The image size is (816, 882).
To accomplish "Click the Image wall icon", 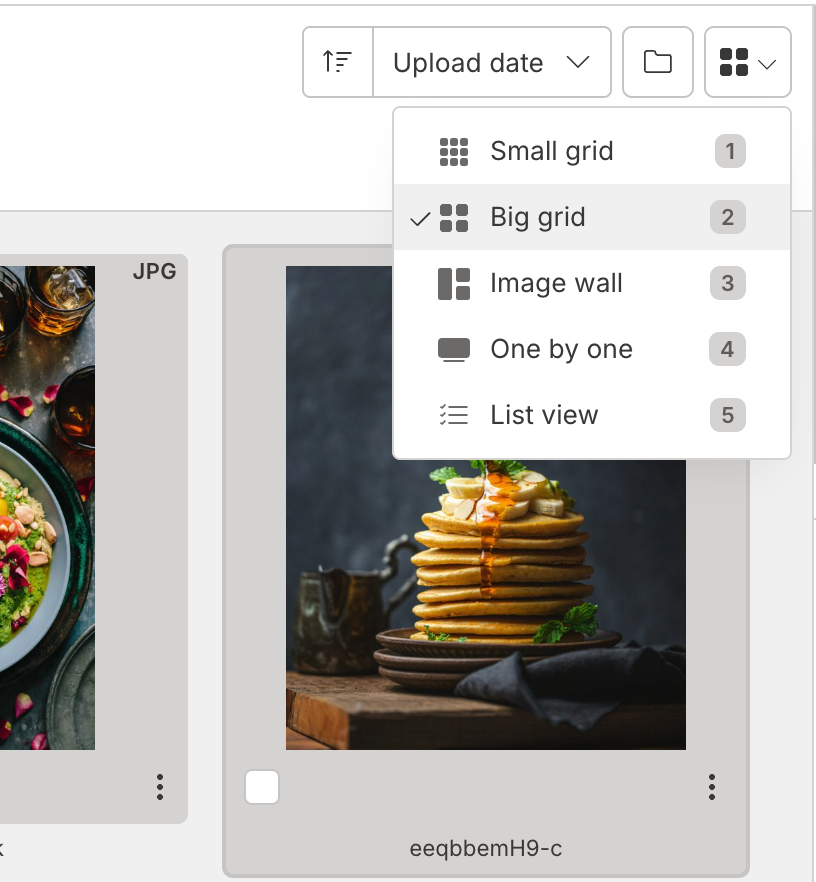I will pyautogui.click(x=454, y=284).
